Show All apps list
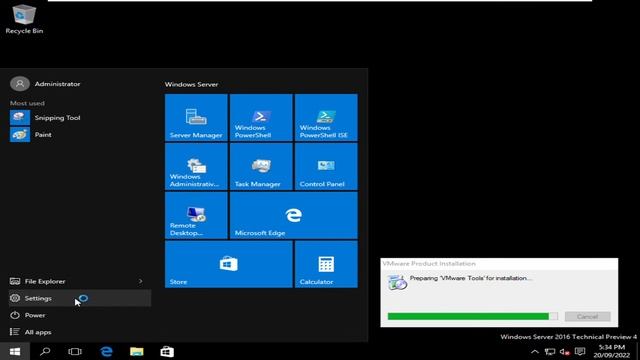The image size is (640, 360). (80, 332)
